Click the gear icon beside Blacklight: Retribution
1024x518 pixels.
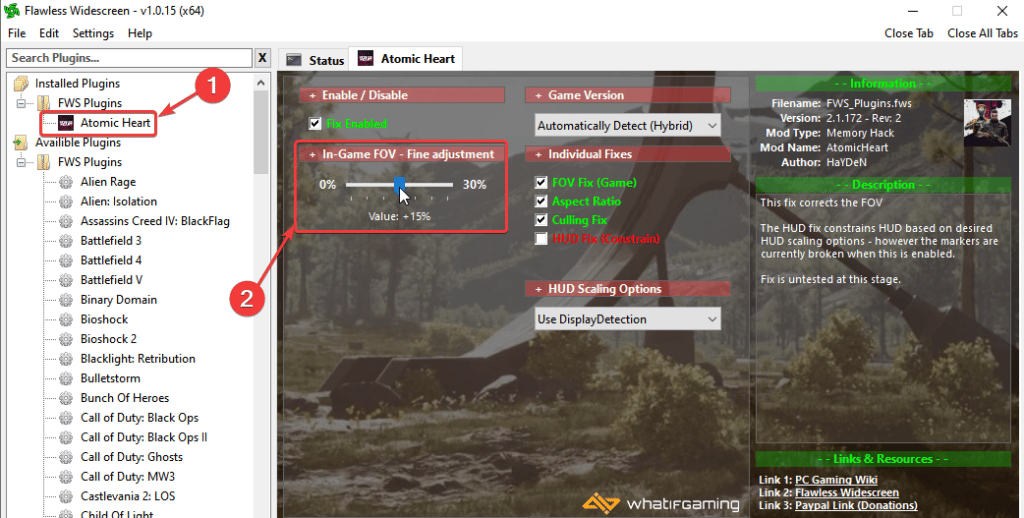66,359
